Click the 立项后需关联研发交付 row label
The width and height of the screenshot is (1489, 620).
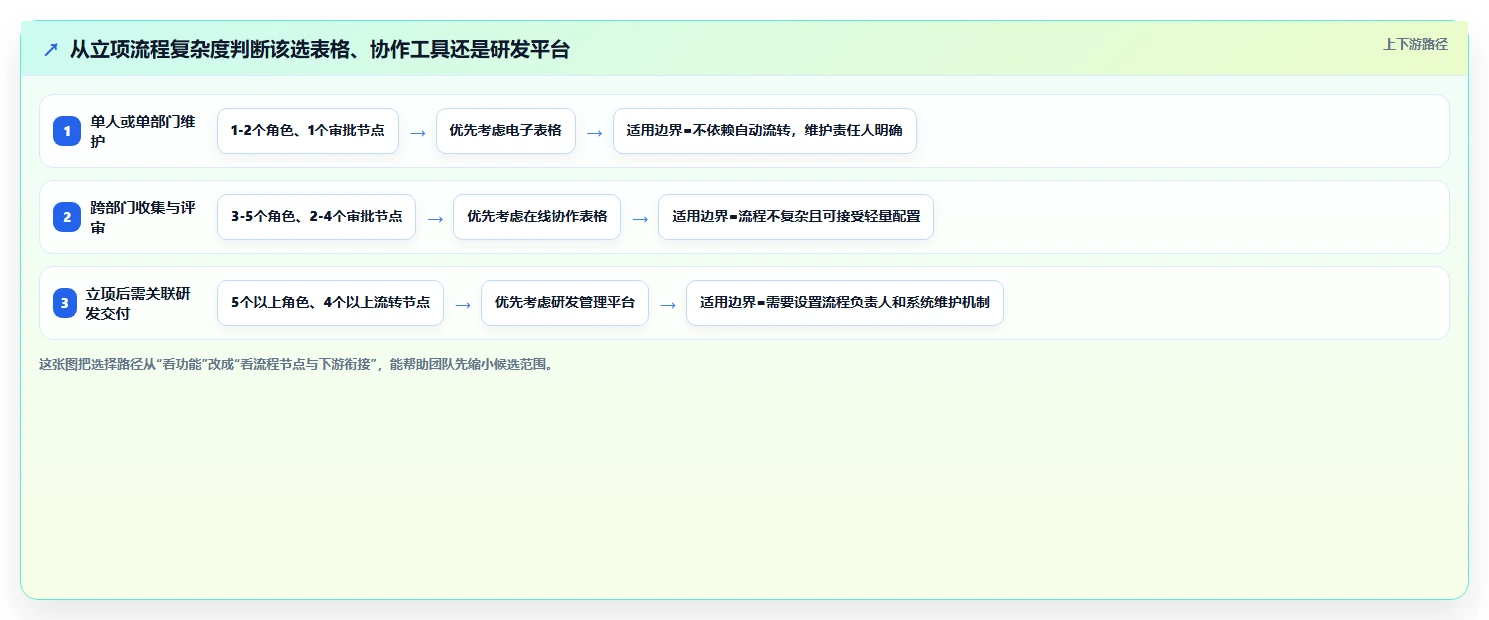click(139, 303)
